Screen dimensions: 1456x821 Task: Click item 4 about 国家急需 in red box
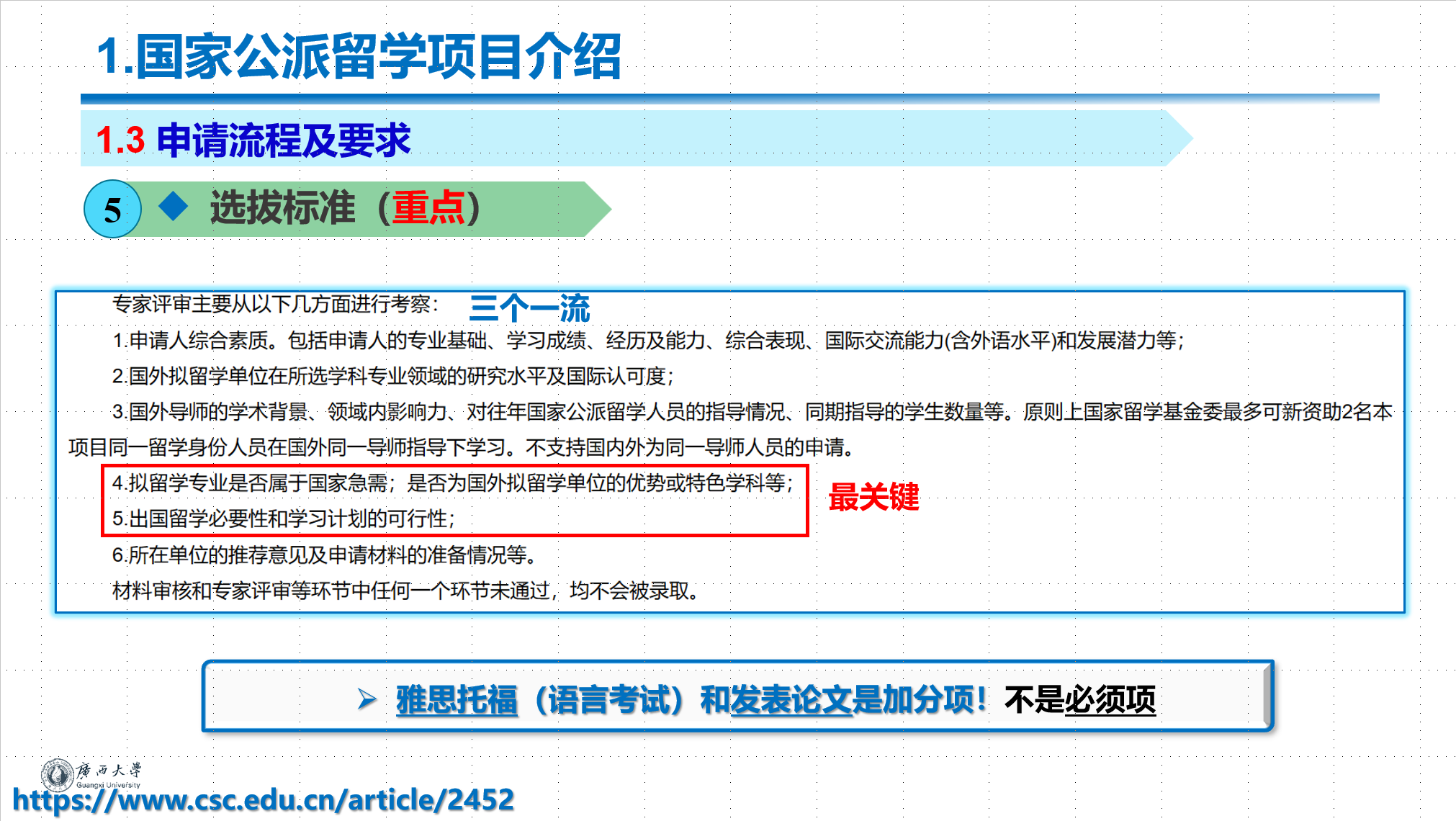click(452, 483)
